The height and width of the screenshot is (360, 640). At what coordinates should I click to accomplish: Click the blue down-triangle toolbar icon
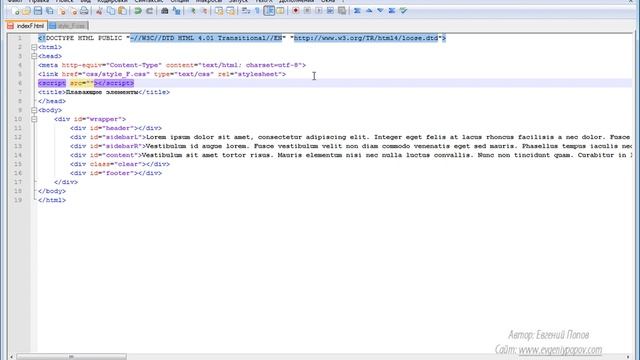pyautogui.click(x=380, y=11)
